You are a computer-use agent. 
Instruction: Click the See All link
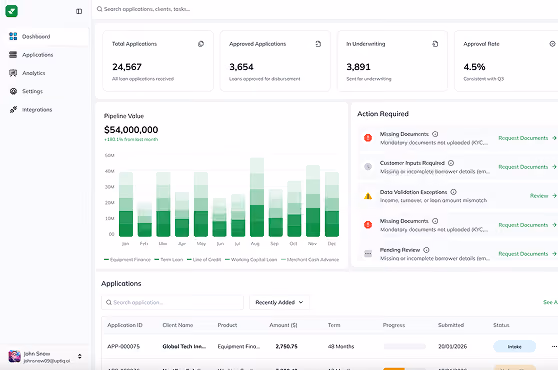pyautogui.click(x=550, y=302)
